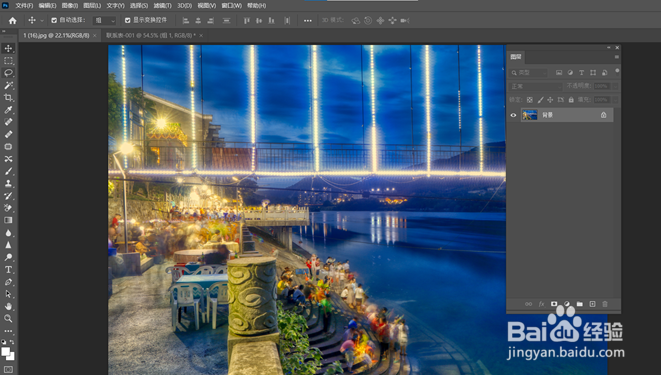The image size is (661, 375).
Task: Select the Hand tool
Action: [8, 306]
